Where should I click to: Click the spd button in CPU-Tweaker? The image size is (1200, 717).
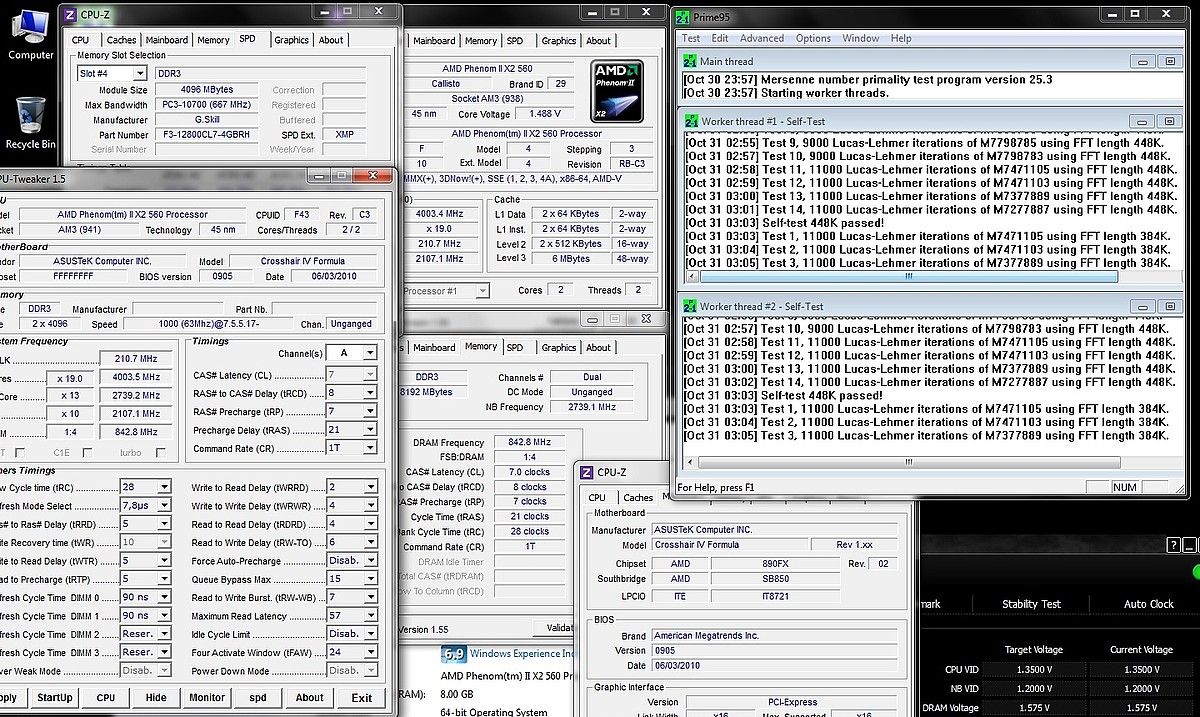[x=258, y=697]
